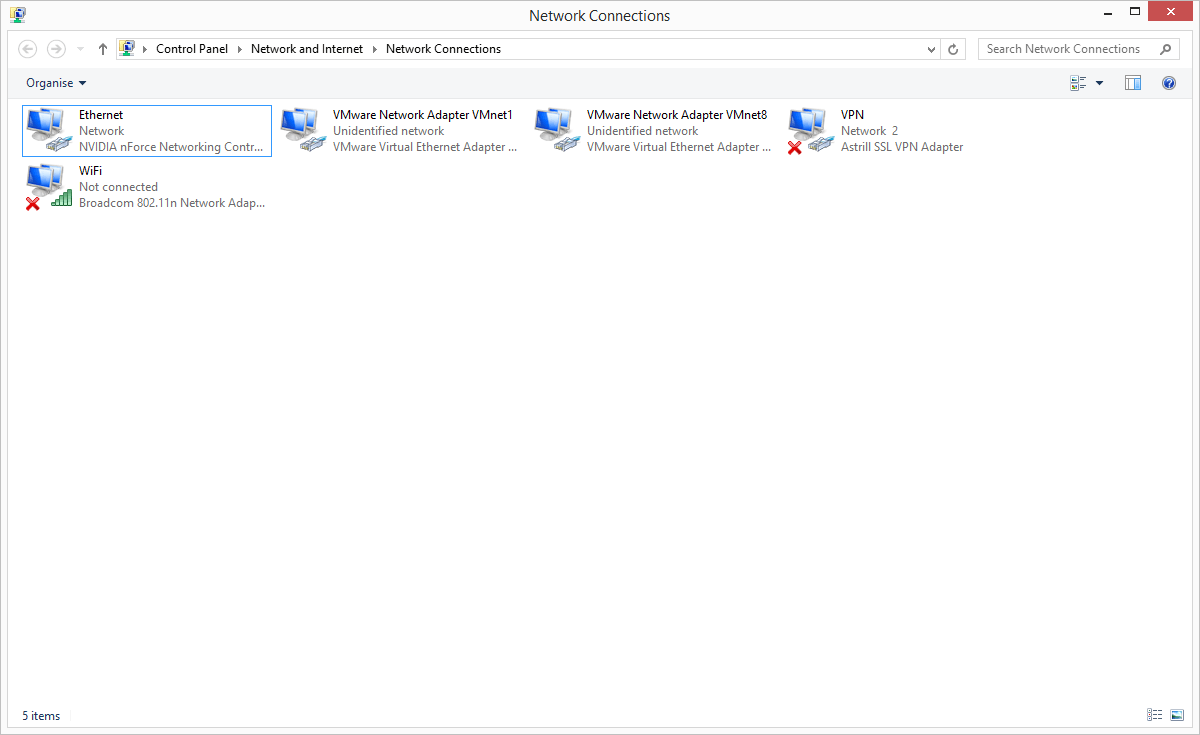Image resolution: width=1200 pixels, height=735 pixels.
Task: Click the Search Network Connections field
Action: (1066, 49)
